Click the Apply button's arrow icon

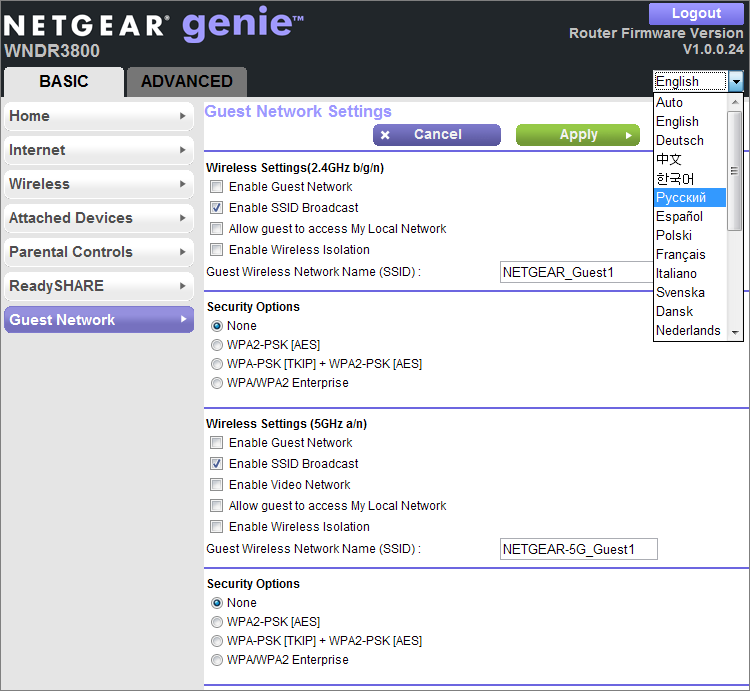pos(629,136)
